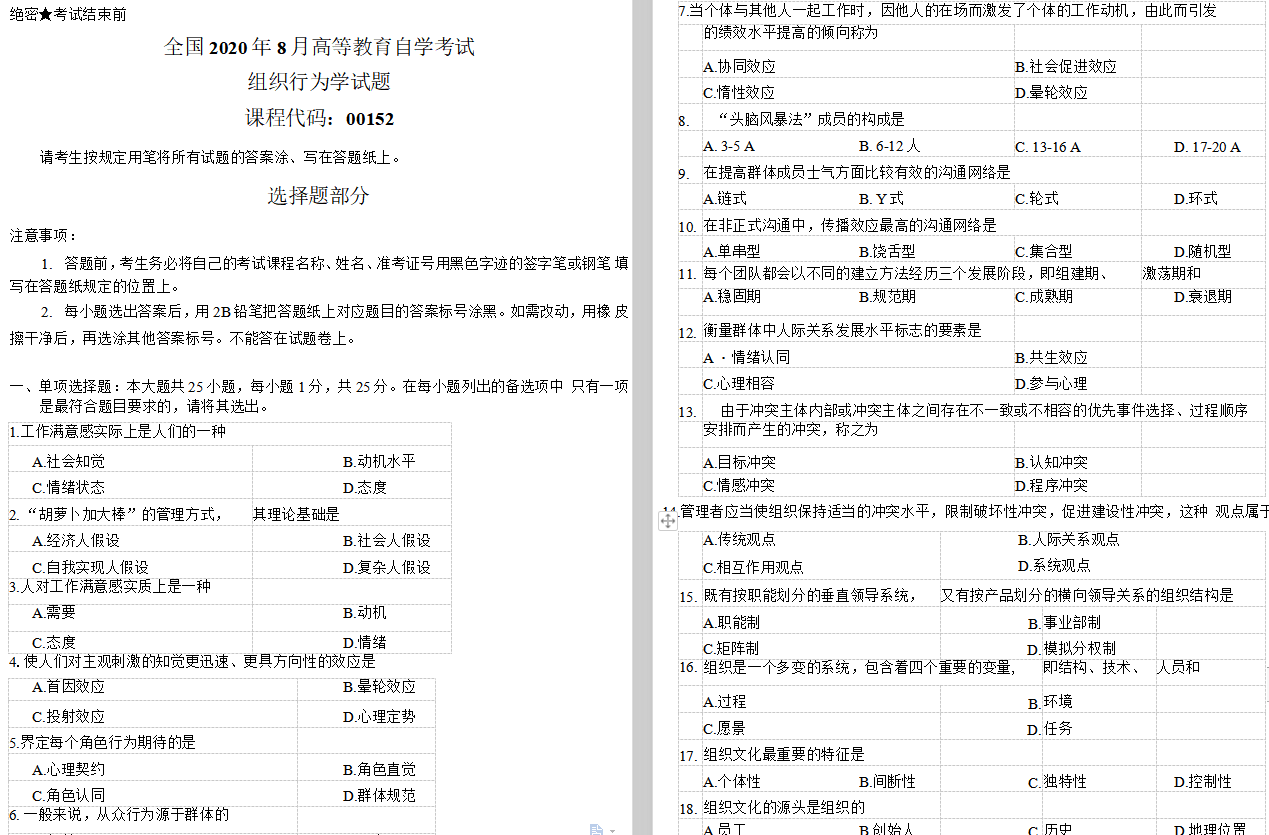The image size is (1269, 835).
Task: Select option "C.角色认同"
Action: click(x=68, y=796)
